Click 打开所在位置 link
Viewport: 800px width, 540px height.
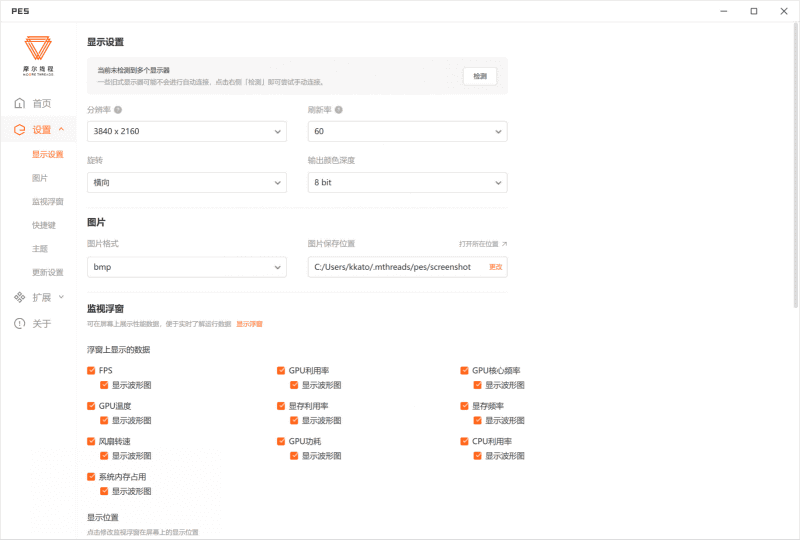coord(479,244)
